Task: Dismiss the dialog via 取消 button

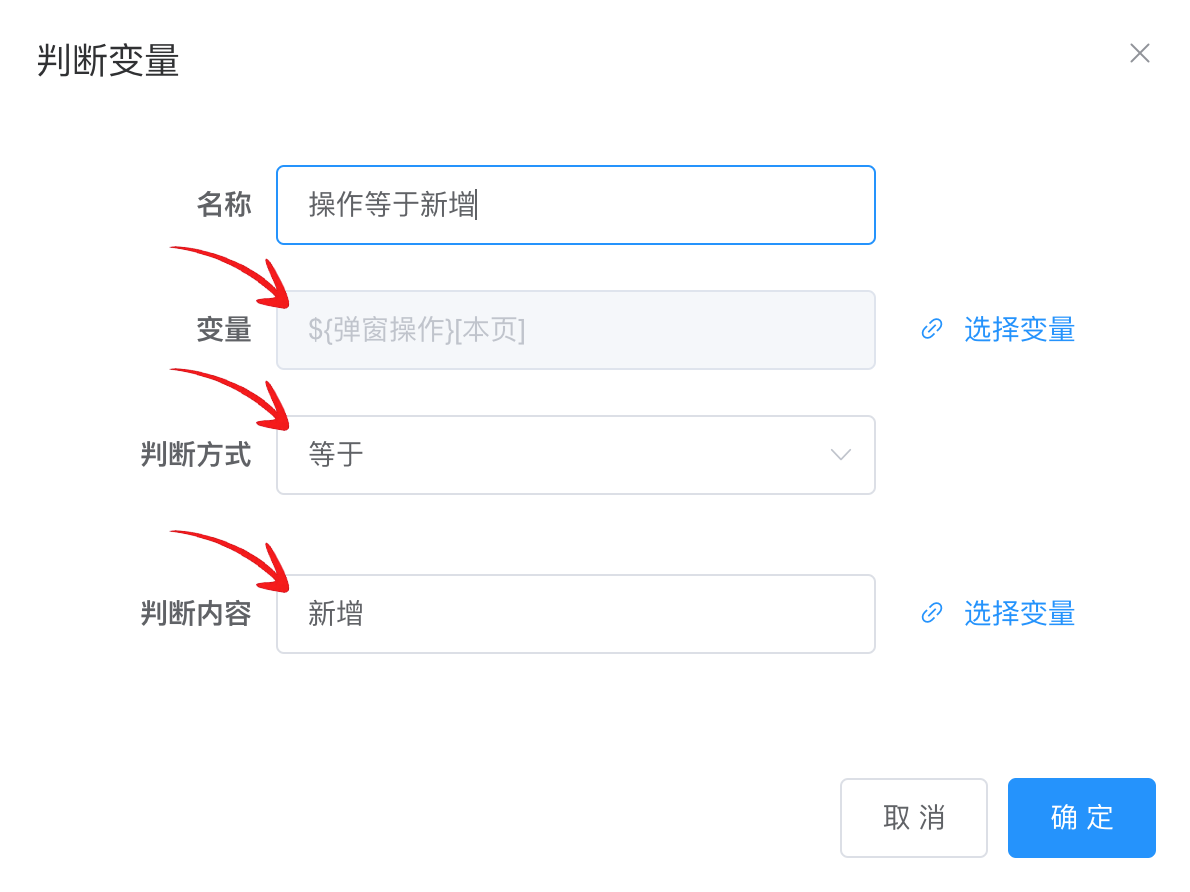Action: (914, 818)
